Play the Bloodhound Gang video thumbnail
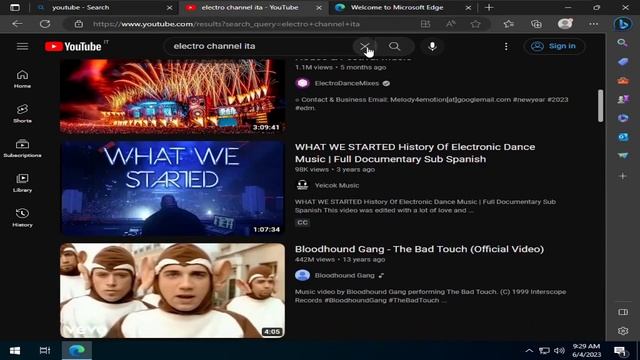The width and height of the screenshot is (640, 360). pos(173,290)
